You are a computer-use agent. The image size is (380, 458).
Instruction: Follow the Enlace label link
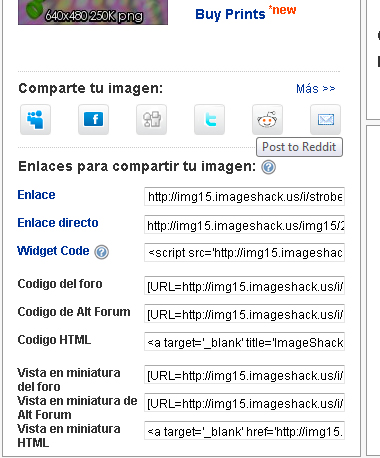[36, 195]
